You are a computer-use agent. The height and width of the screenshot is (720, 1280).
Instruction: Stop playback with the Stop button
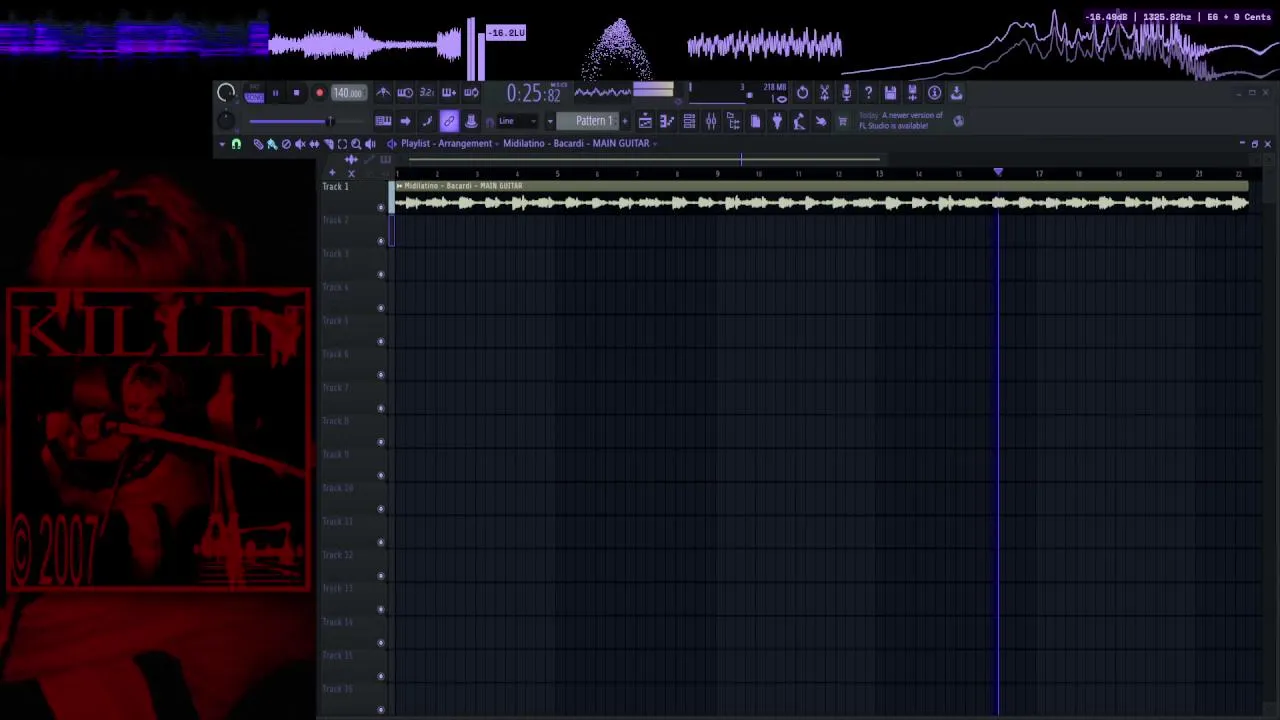point(296,93)
